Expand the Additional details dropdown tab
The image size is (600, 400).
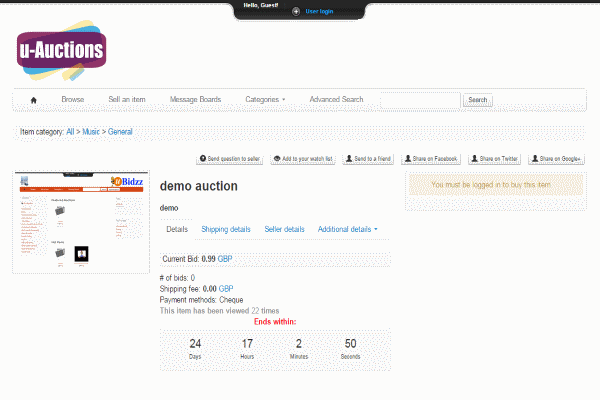[347, 229]
